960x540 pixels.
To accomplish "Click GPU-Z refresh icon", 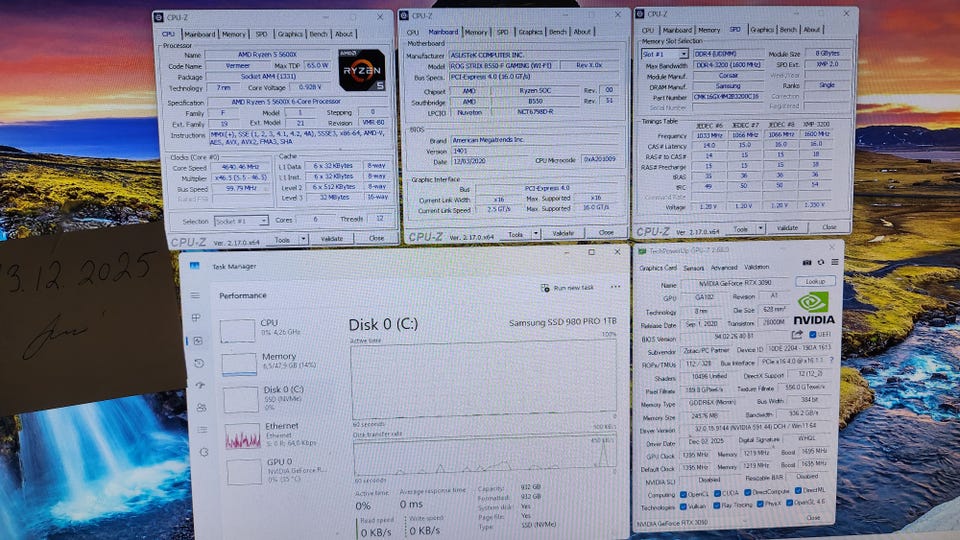I will click(x=820, y=263).
